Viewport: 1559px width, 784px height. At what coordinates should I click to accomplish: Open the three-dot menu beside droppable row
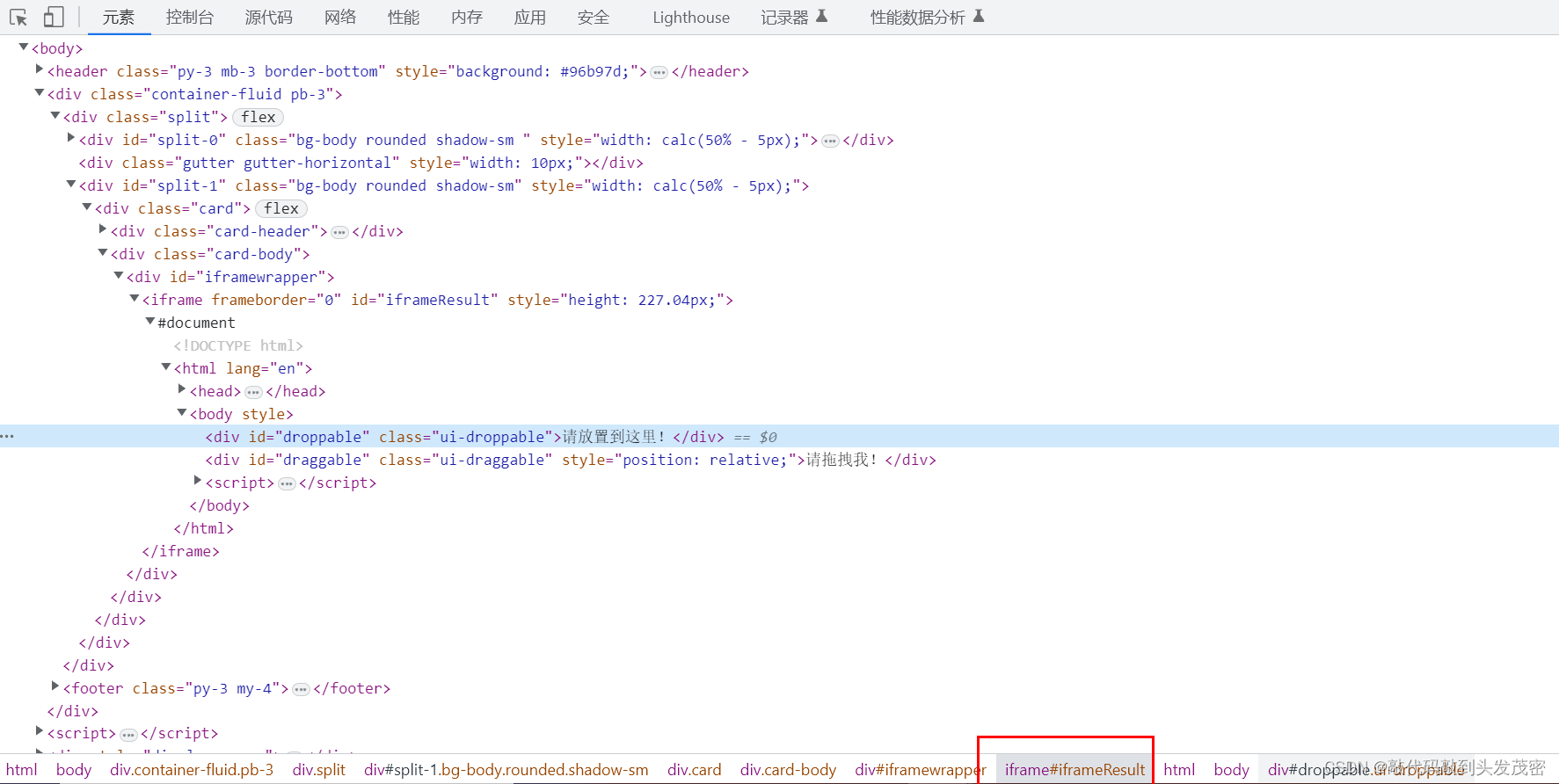tap(8, 436)
